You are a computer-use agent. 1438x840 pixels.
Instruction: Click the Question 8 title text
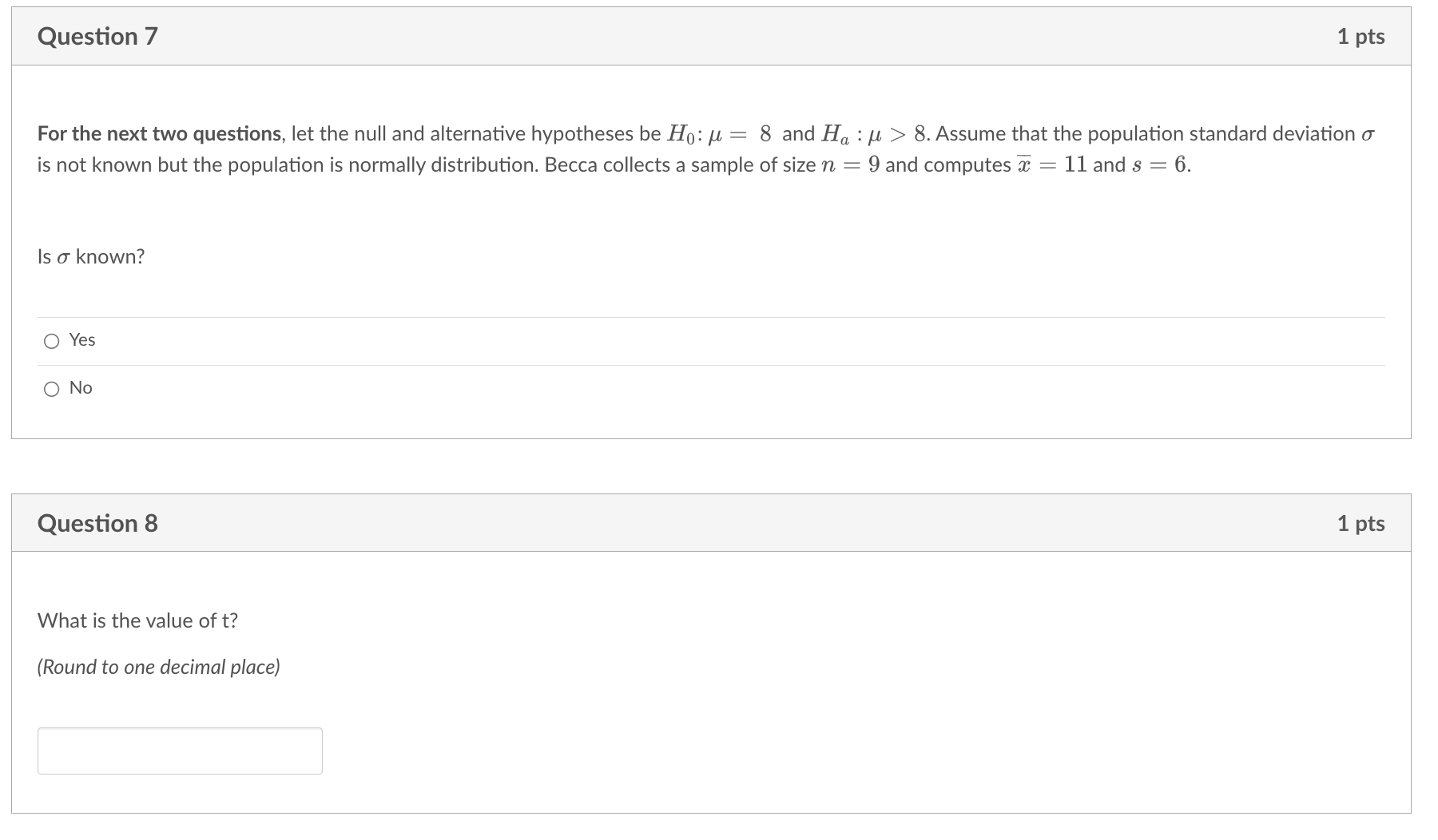pyautogui.click(x=97, y=523)
